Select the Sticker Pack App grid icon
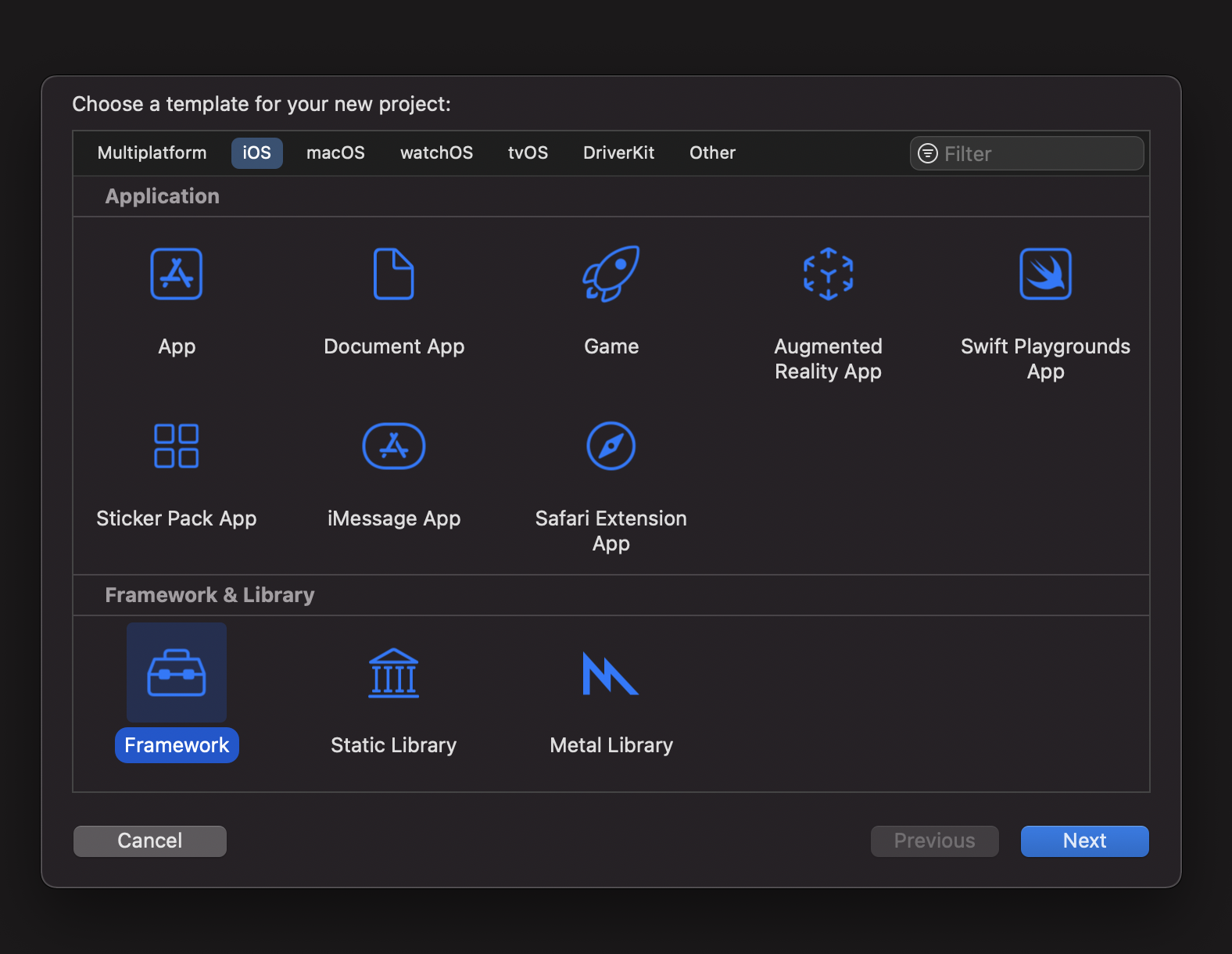 pyautogui.click(x=177, y=446)
